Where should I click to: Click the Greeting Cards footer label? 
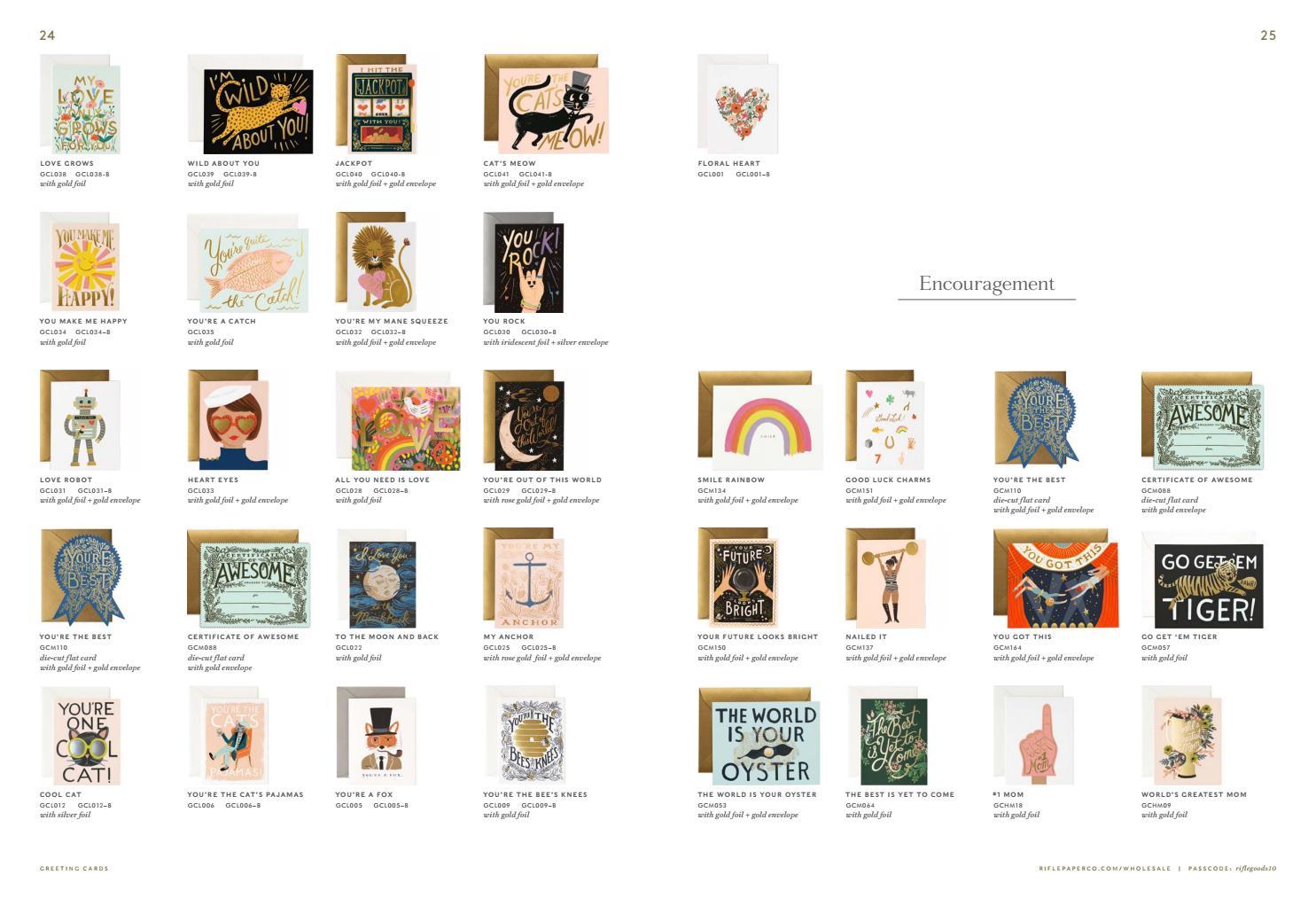(x=74, y=869)
